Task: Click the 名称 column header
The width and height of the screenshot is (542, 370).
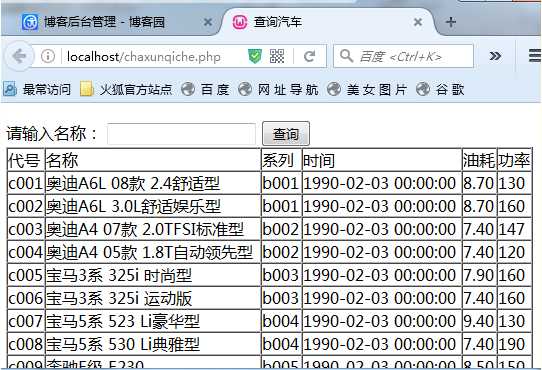Action: [153, 160]
